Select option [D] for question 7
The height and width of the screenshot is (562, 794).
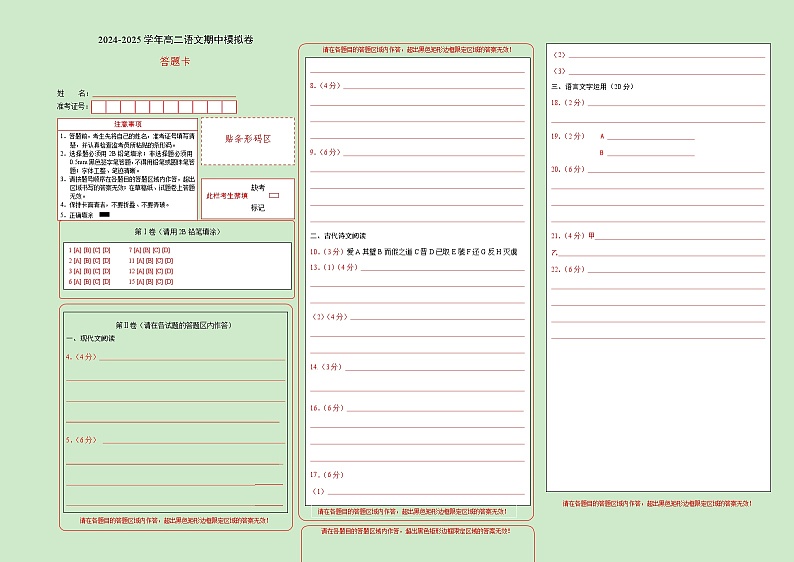pyautogui.click(x=168, y=248)
